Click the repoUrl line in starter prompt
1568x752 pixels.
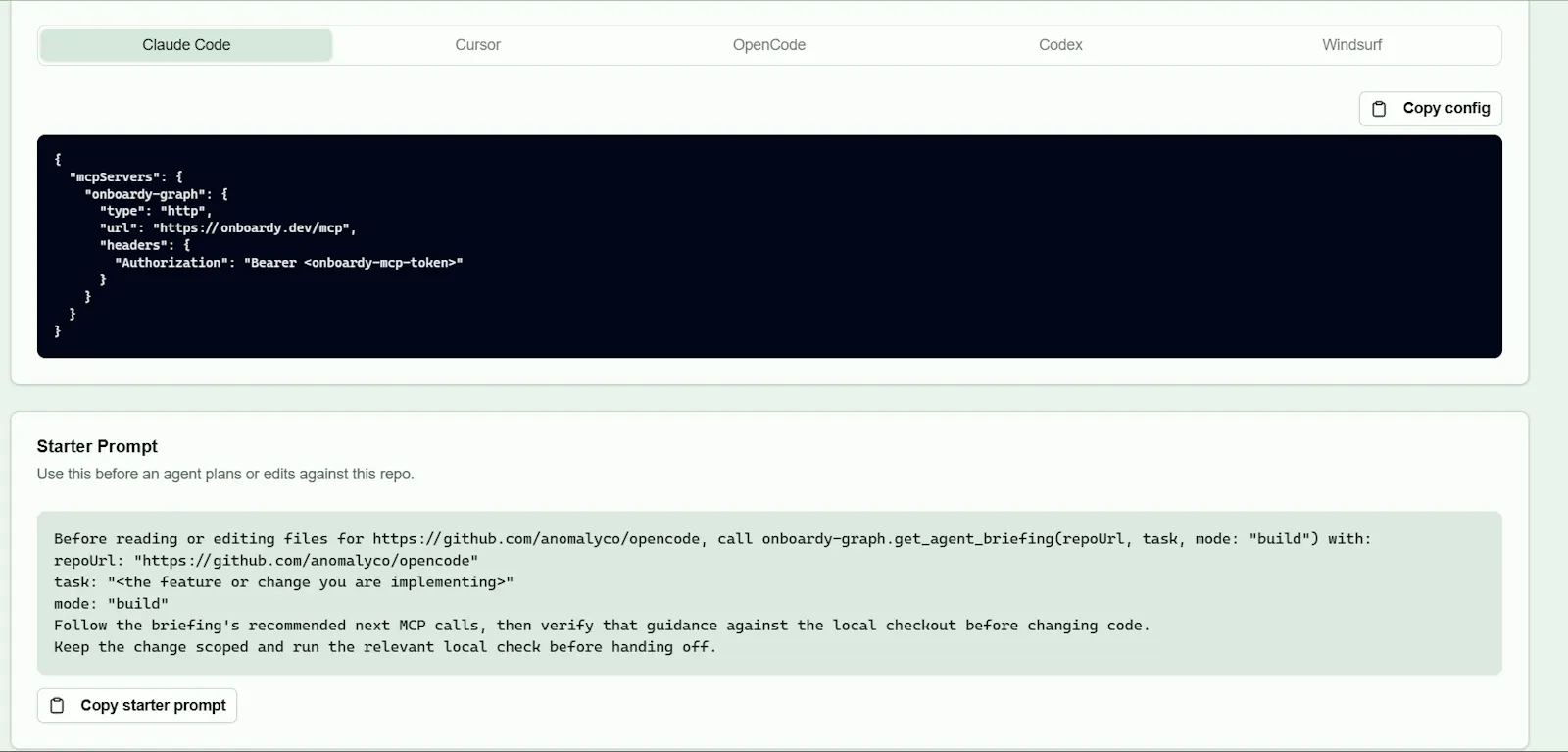pos(267,561)
